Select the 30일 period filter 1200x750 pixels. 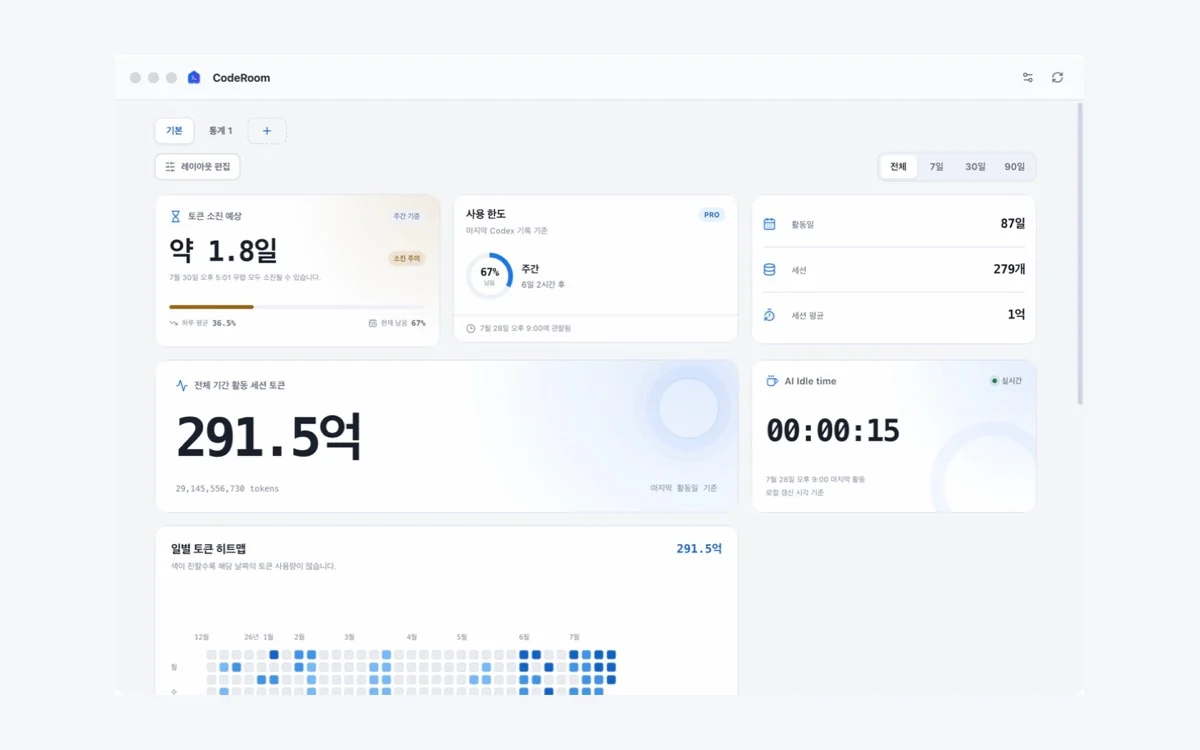pos(975,167)
